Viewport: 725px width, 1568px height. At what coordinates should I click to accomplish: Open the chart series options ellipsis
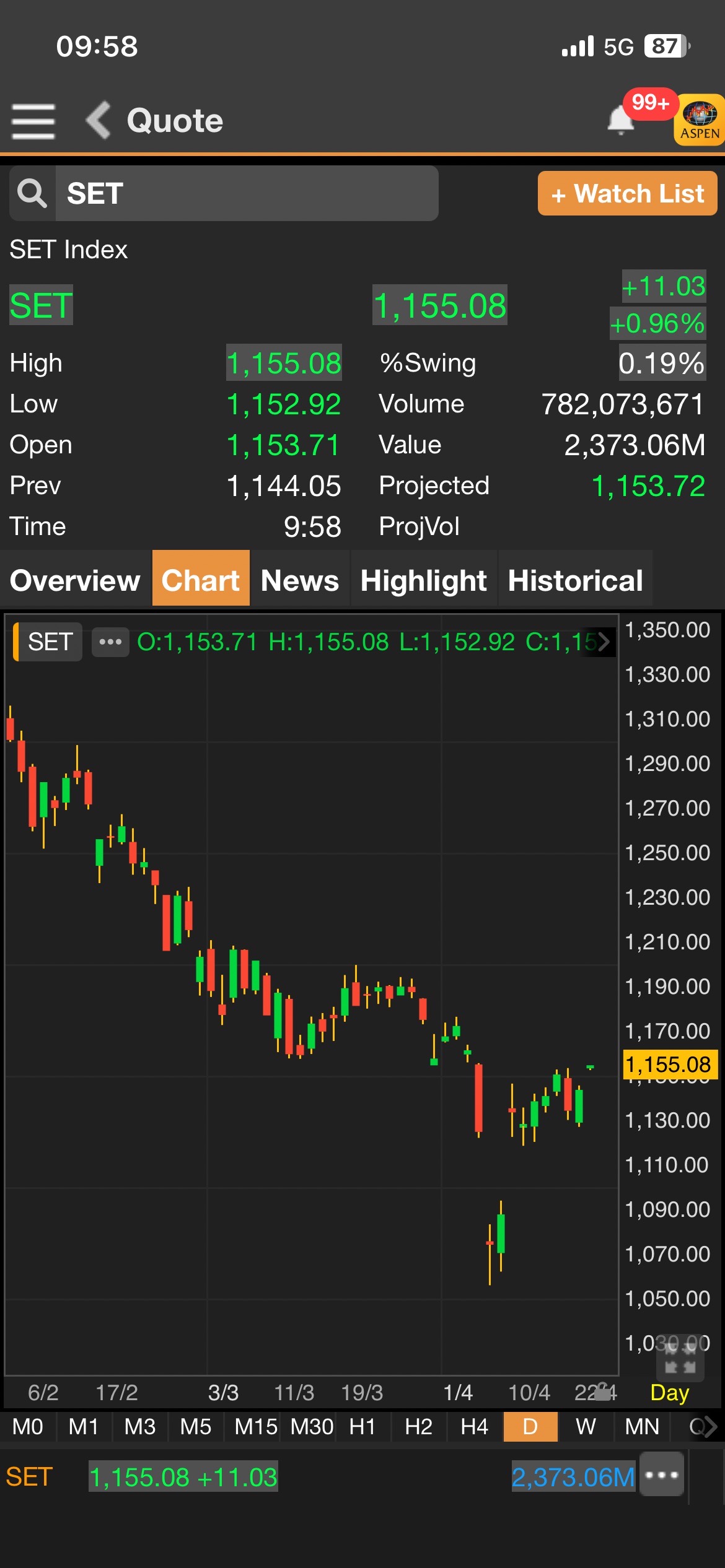coord(110,642)
